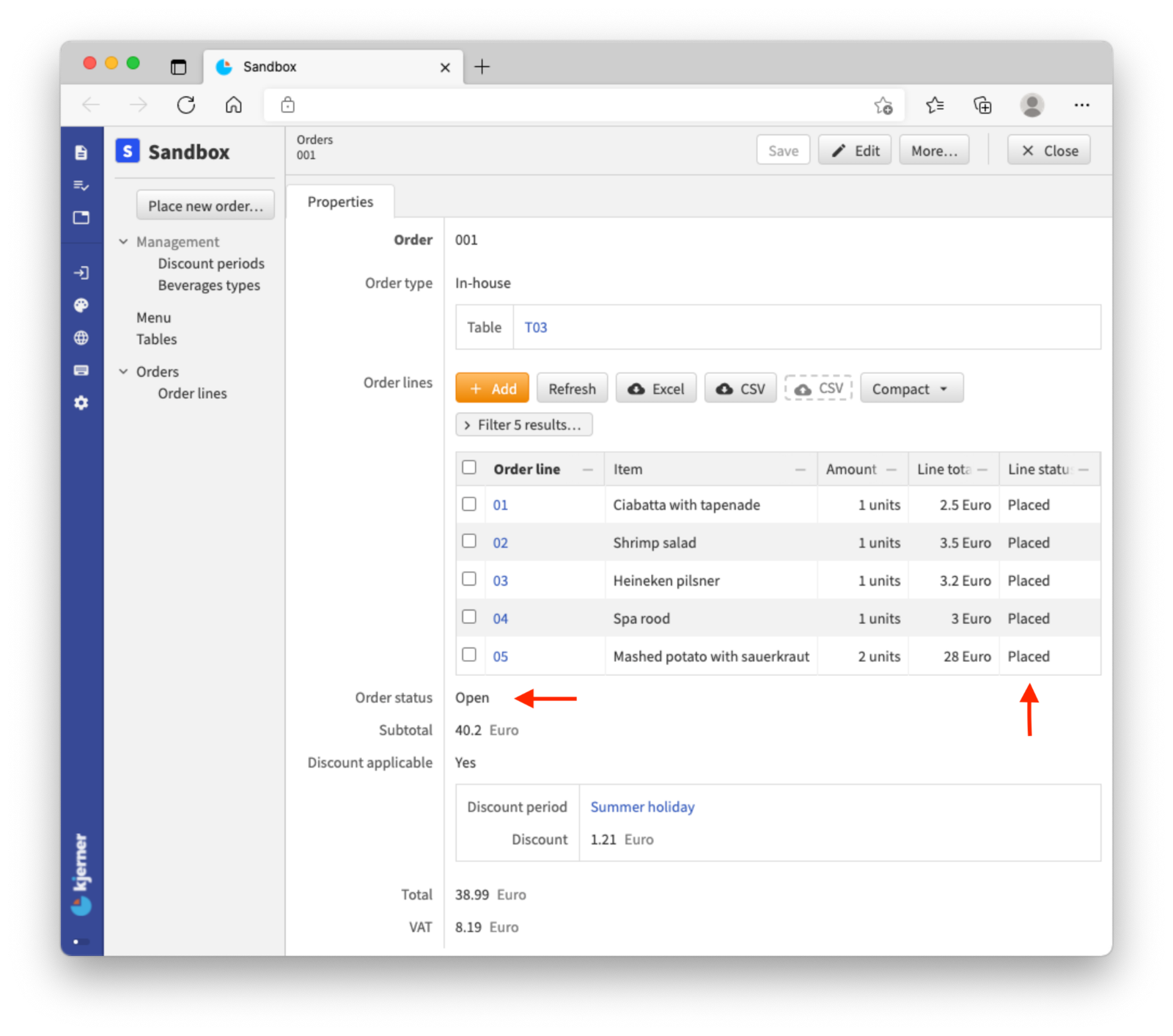Open order line 03 link
Image resolution: width=1173 pixels, height=1036 pixels.
(500, 581)
